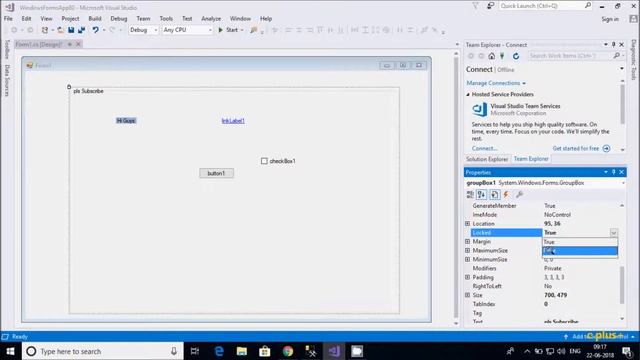Click the Properties page icon

coord(494,195)
